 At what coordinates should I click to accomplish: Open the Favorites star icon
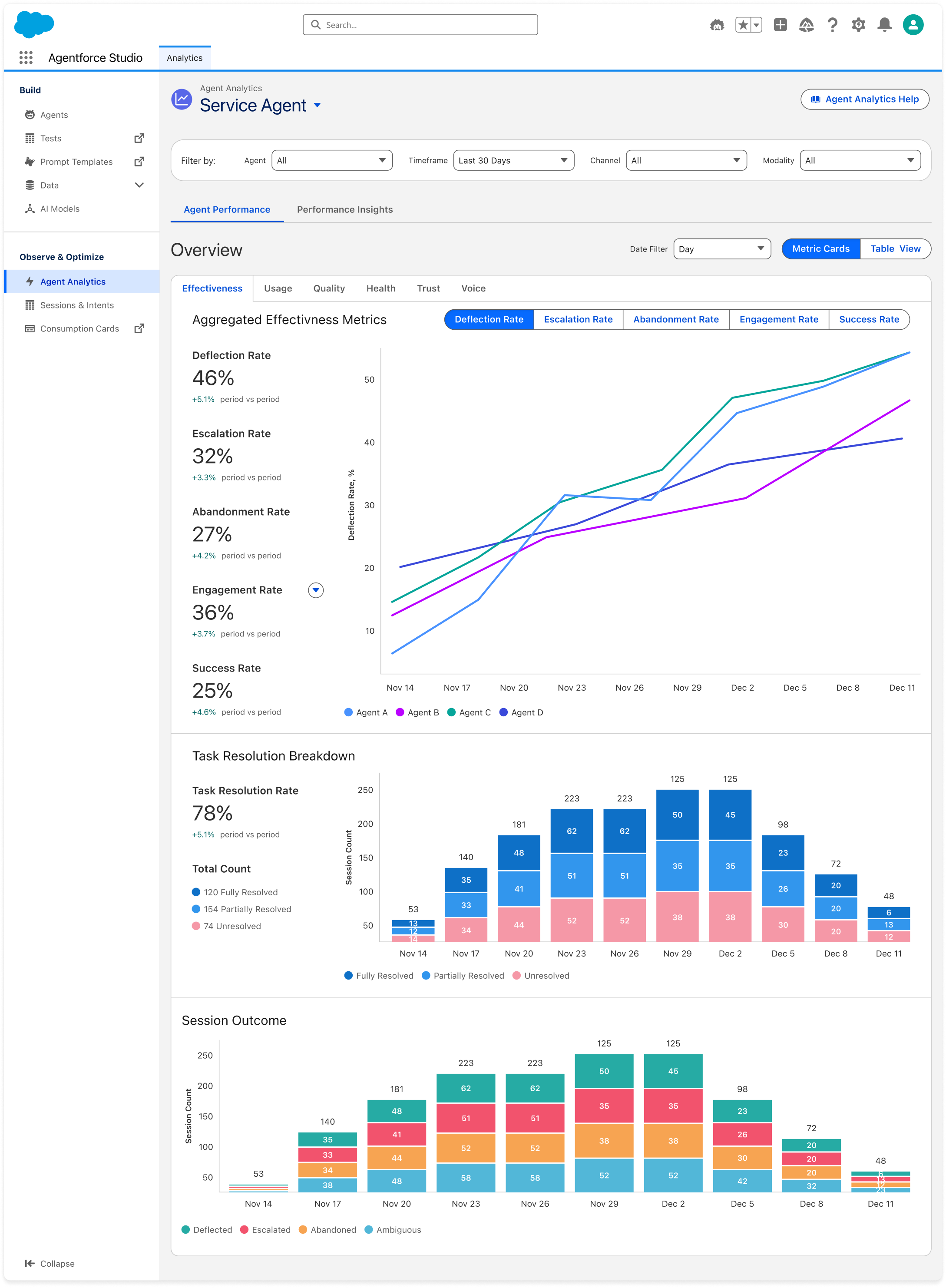tap(743, 25)
